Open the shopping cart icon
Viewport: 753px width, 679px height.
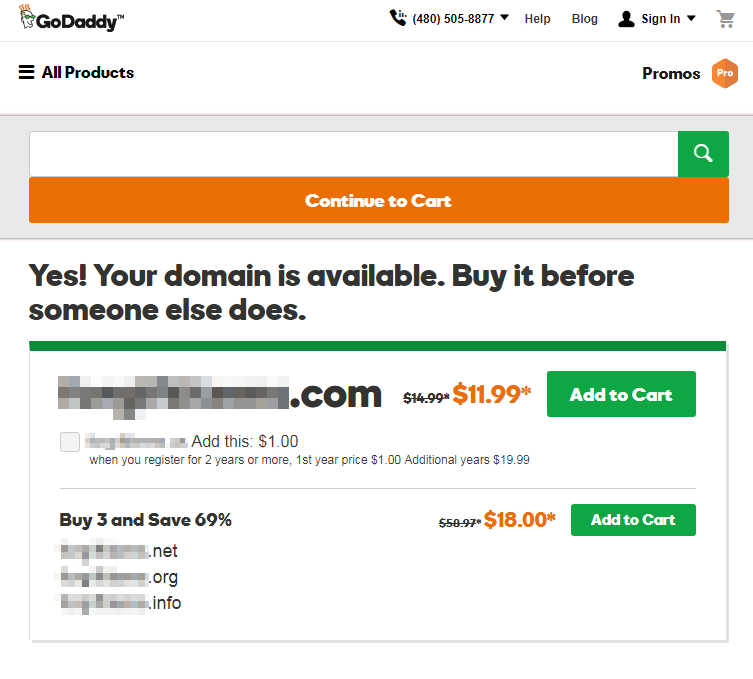725,19
